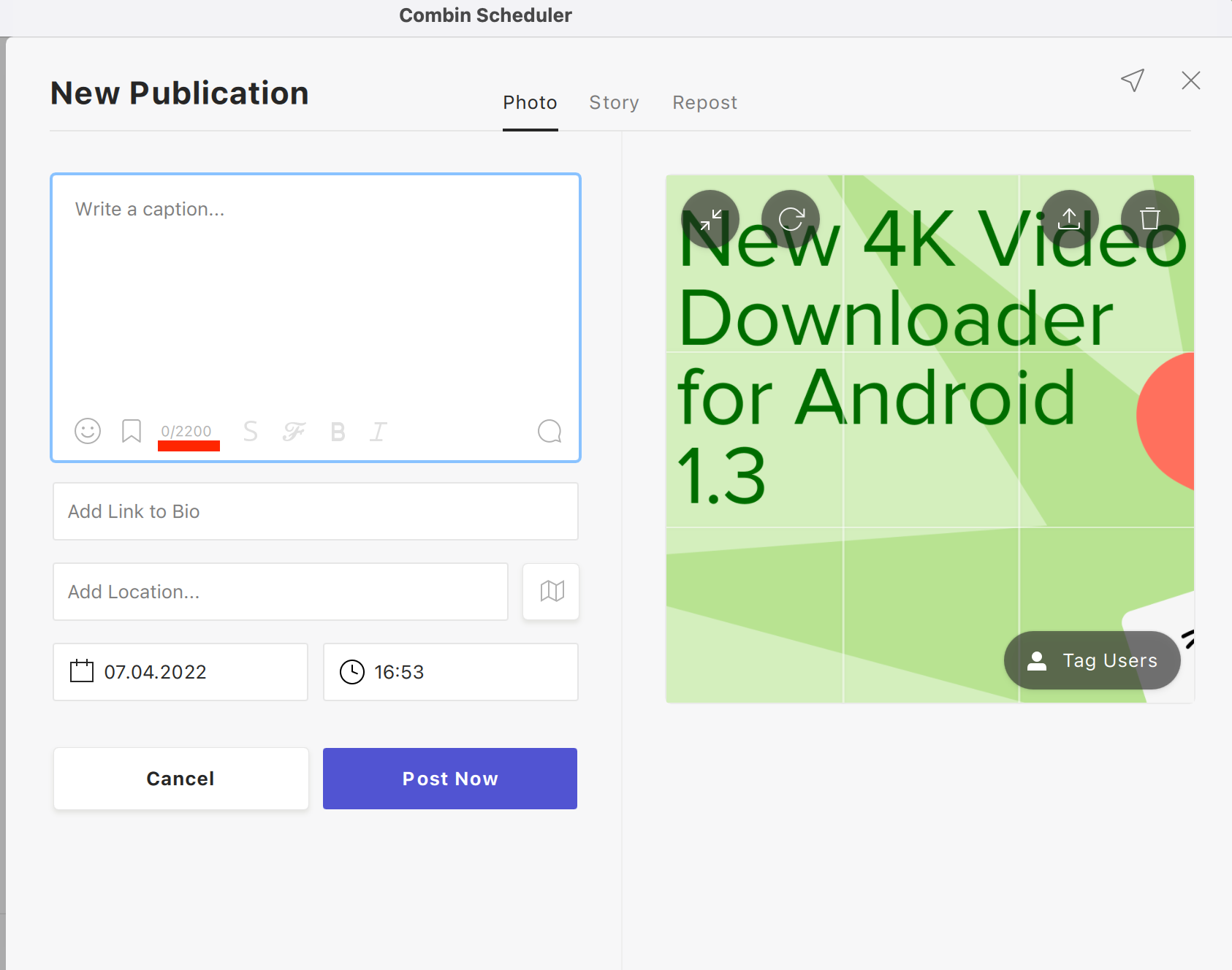Switch to the Repost tab
The width and height of the screenshot is (1232, 970).
coord(704,103)
